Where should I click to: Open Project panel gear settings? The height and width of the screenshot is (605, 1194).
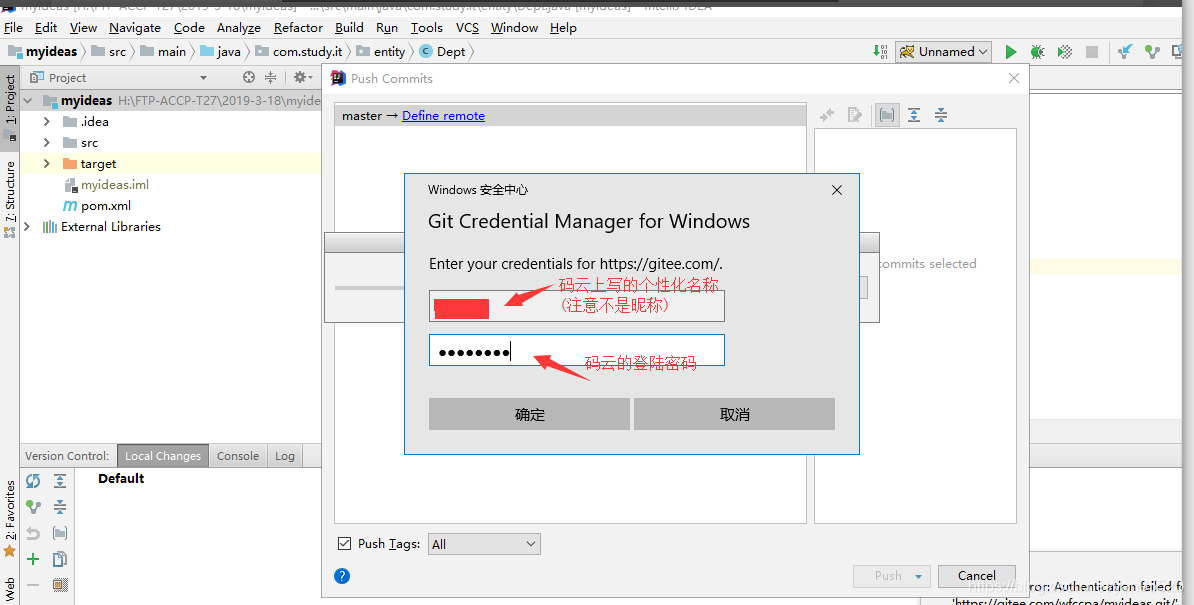[x=302, y=78]
